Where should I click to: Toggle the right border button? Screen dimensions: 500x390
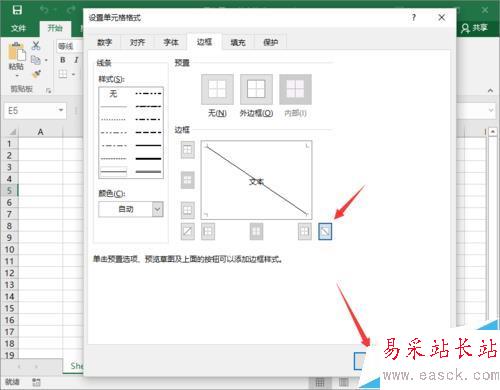tap(305, 231)
